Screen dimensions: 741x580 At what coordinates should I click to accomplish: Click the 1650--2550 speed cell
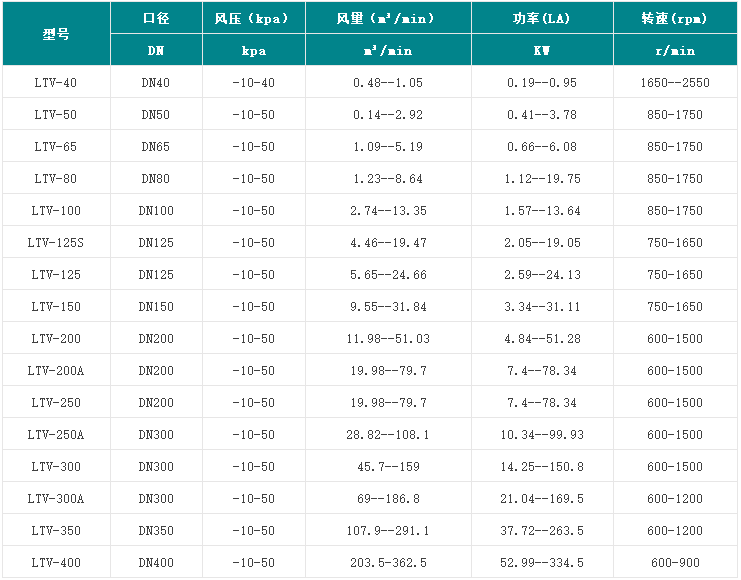675,83
